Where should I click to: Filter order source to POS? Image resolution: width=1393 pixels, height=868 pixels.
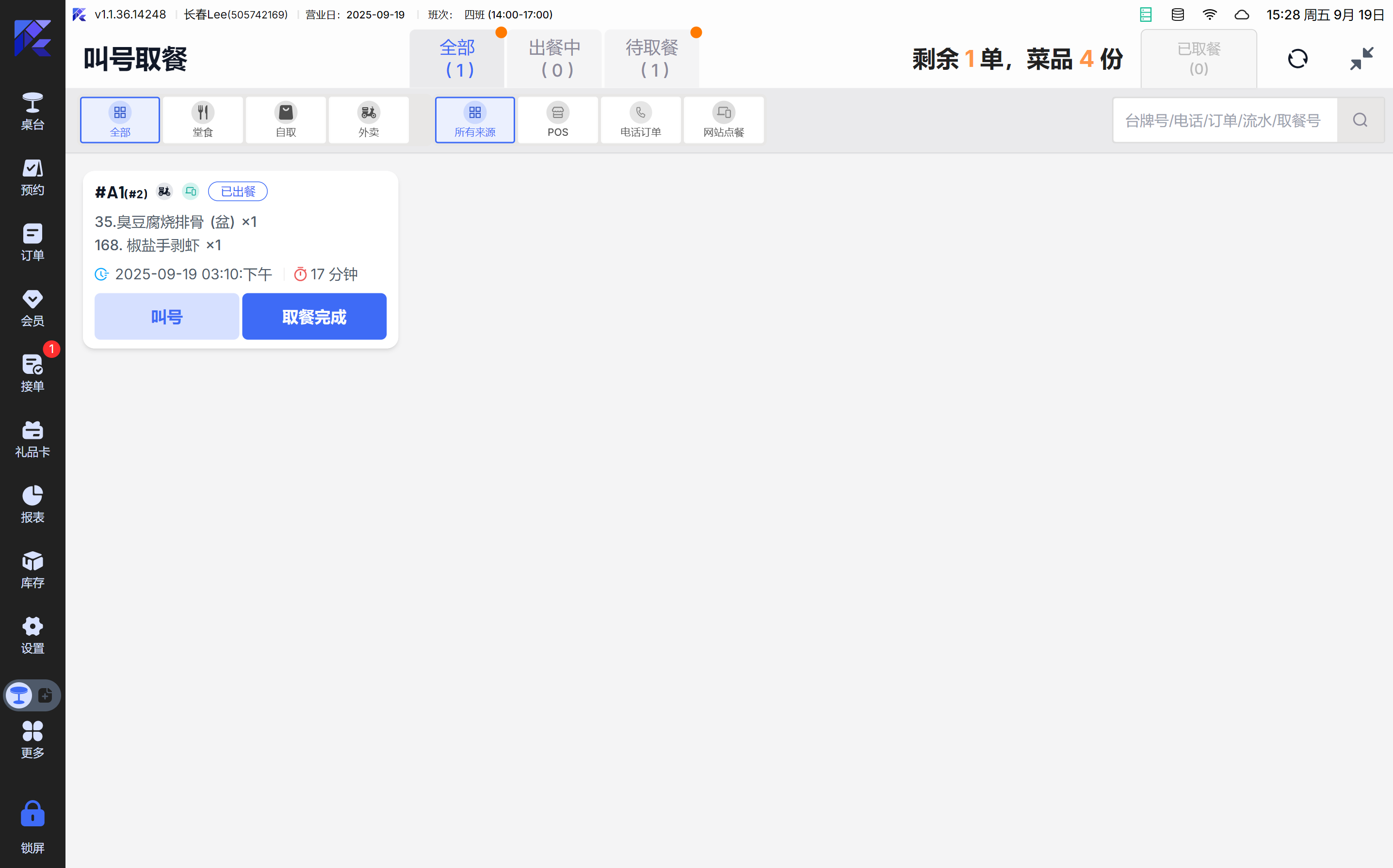(558, 120)
